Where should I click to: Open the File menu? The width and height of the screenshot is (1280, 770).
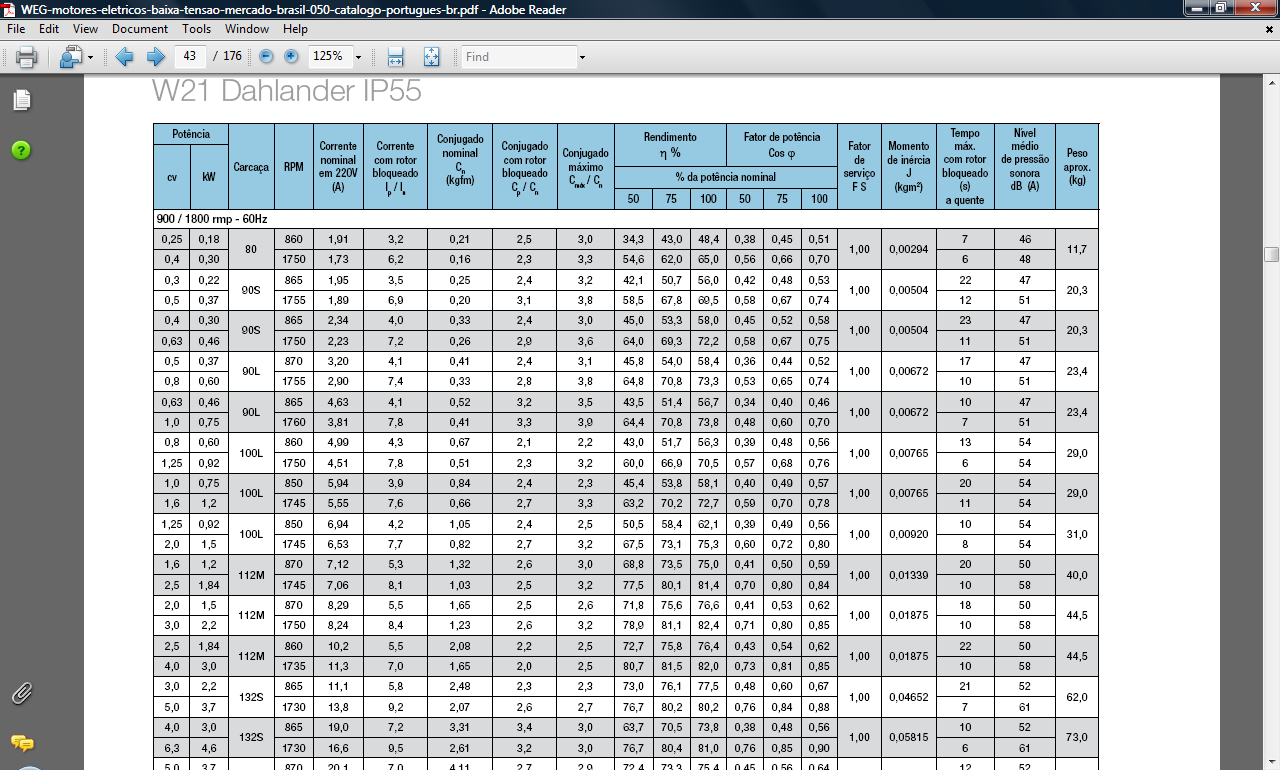click(16, 30)
